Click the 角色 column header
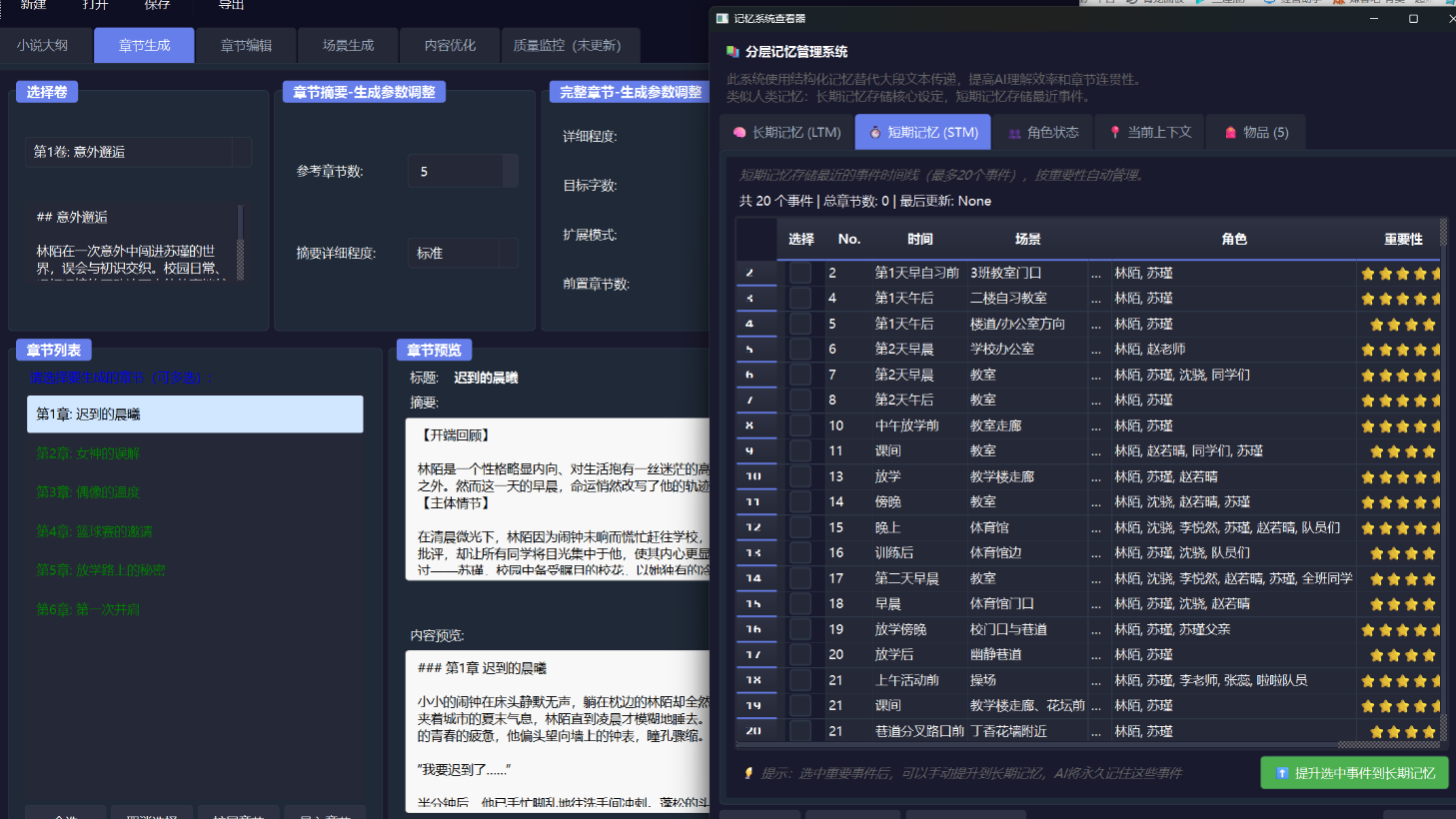 coord(1234,239)
